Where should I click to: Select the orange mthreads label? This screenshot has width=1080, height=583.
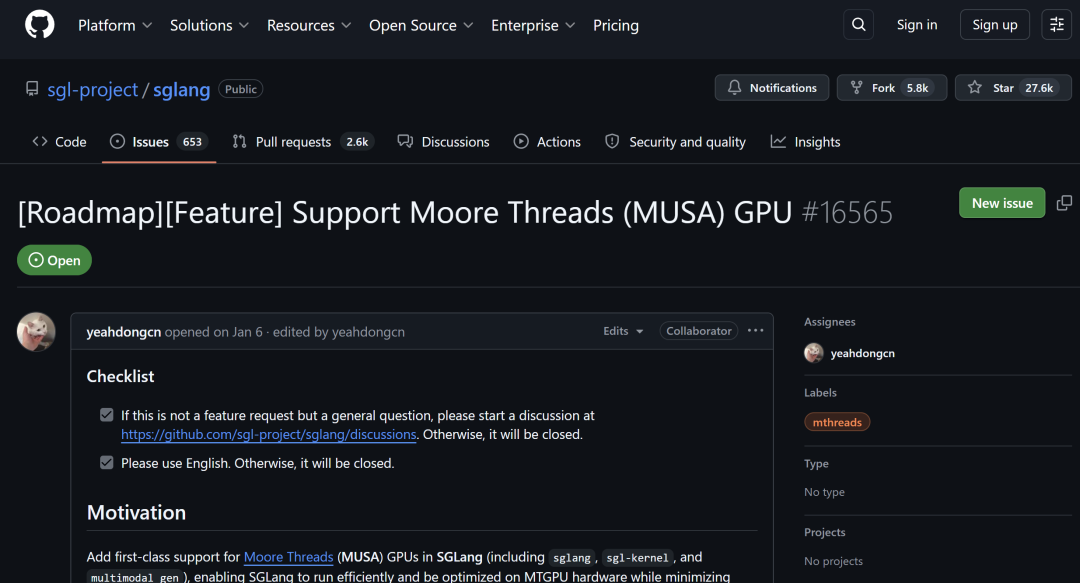pos(837,422)
